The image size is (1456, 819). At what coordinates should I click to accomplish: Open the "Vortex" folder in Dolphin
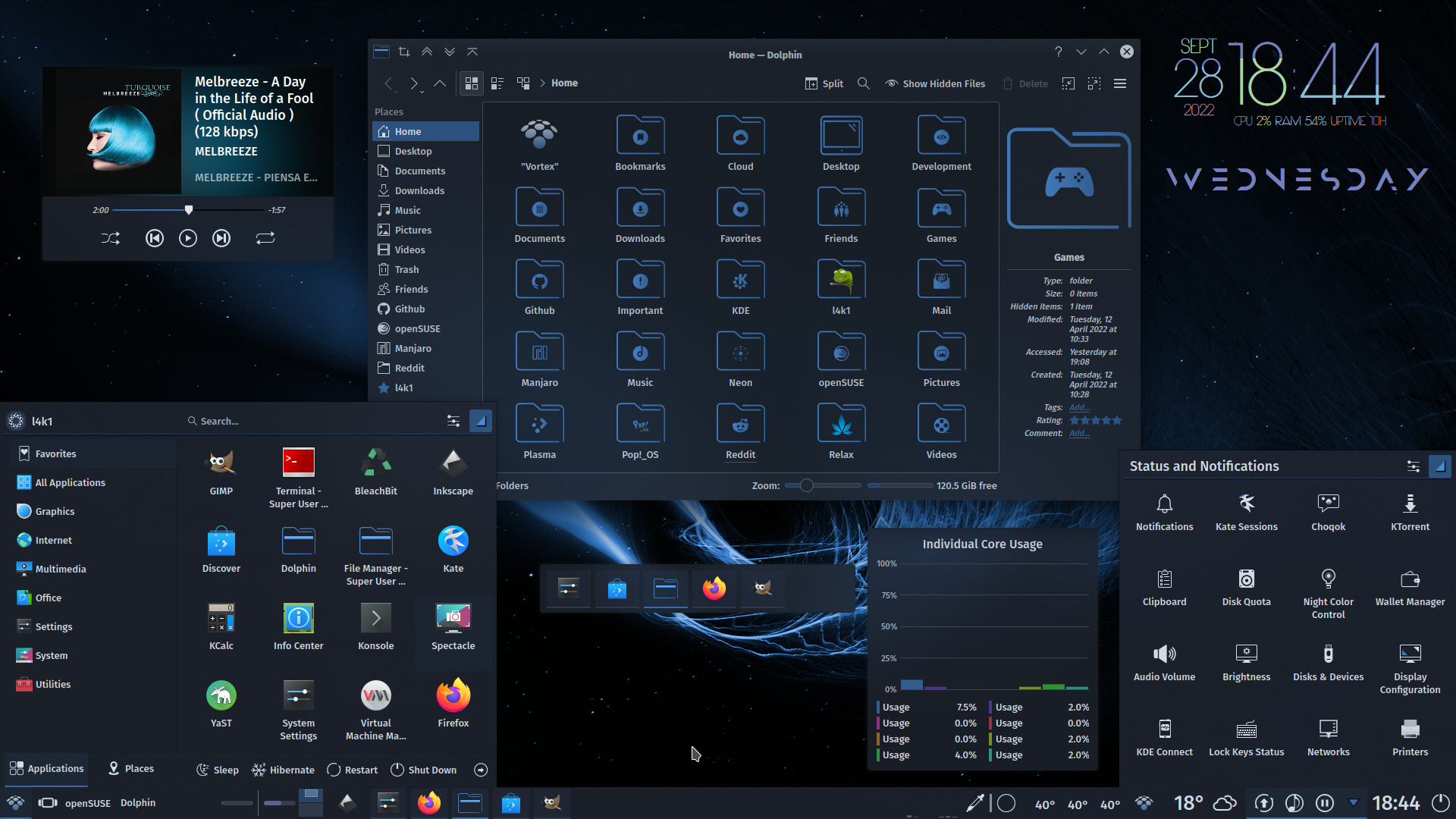(539, 143)
